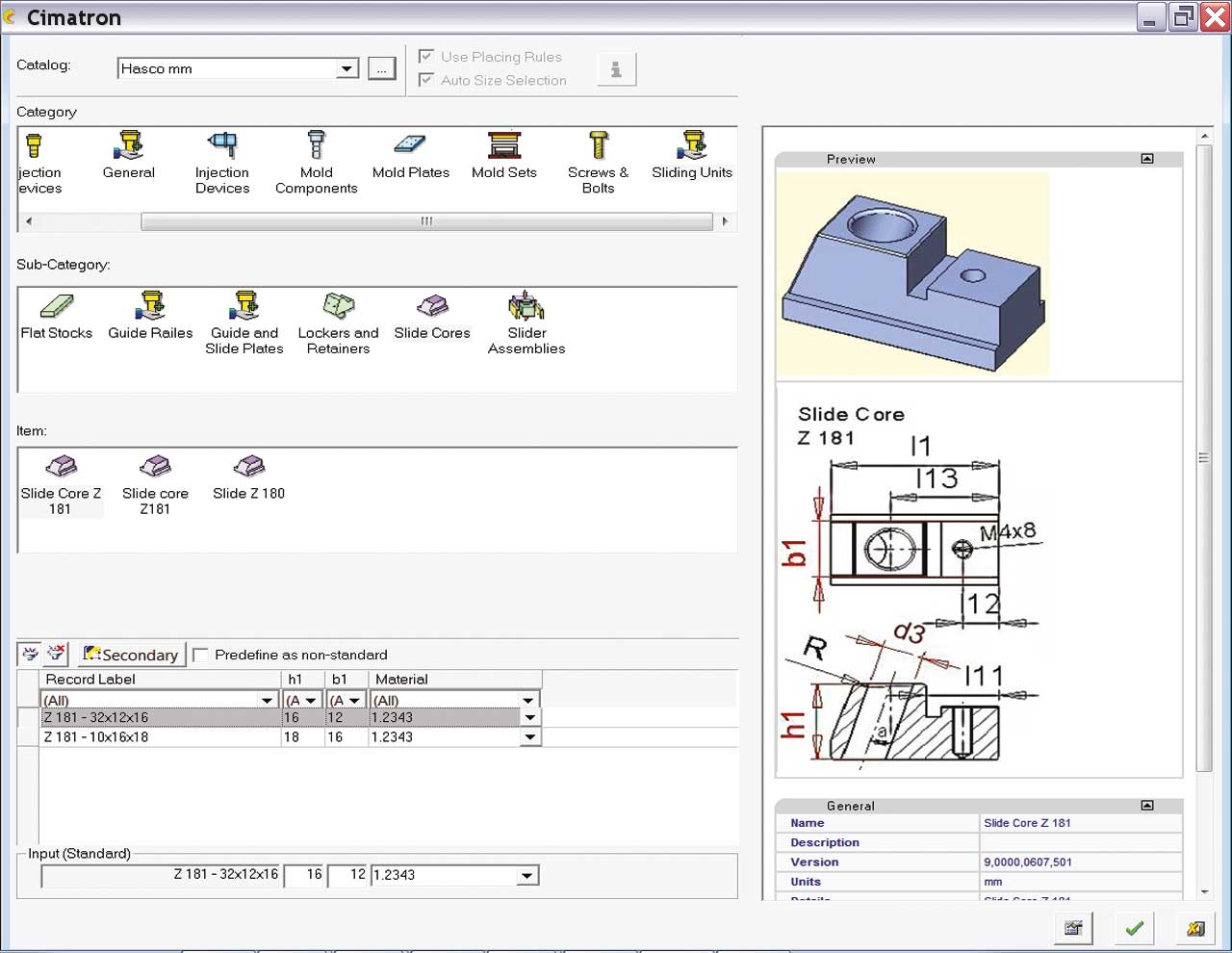1232x953 pixels.
Task: Toggle the Use Placing Rules checkbox
Action: (426, 57)
